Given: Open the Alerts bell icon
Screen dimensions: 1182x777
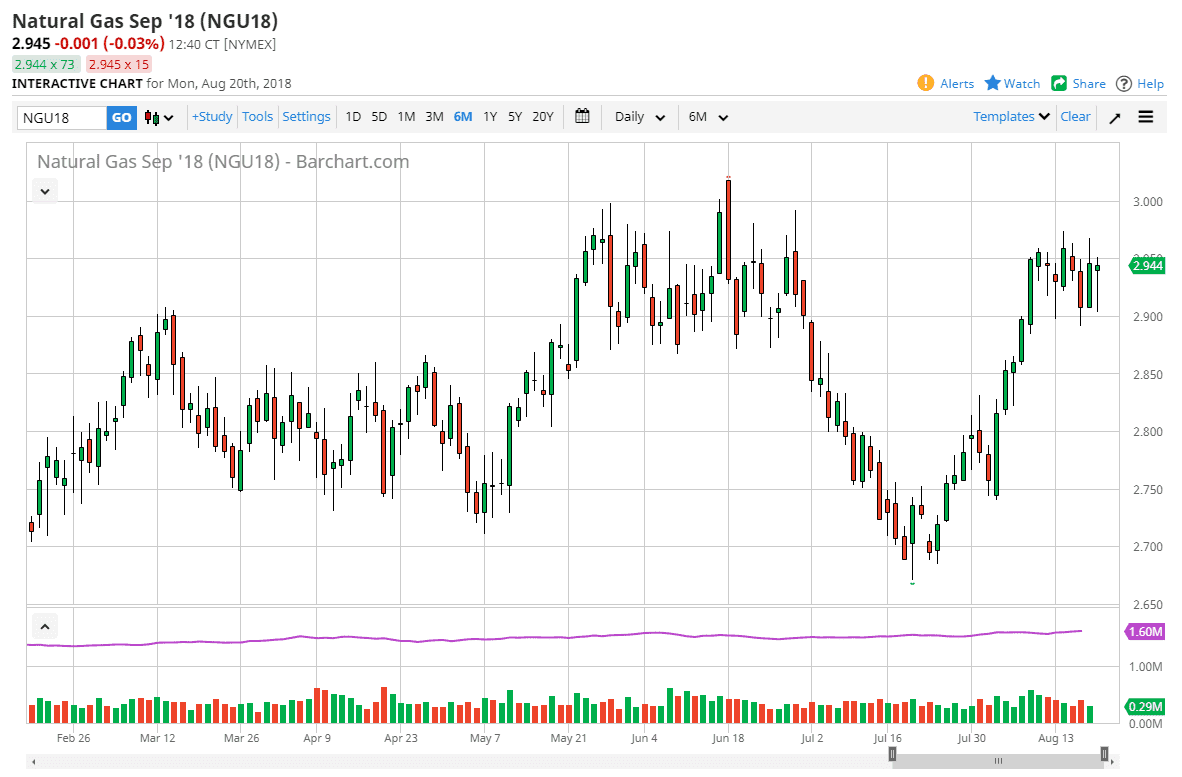Looking at the screenshot, I should click(x=925, y=83).
